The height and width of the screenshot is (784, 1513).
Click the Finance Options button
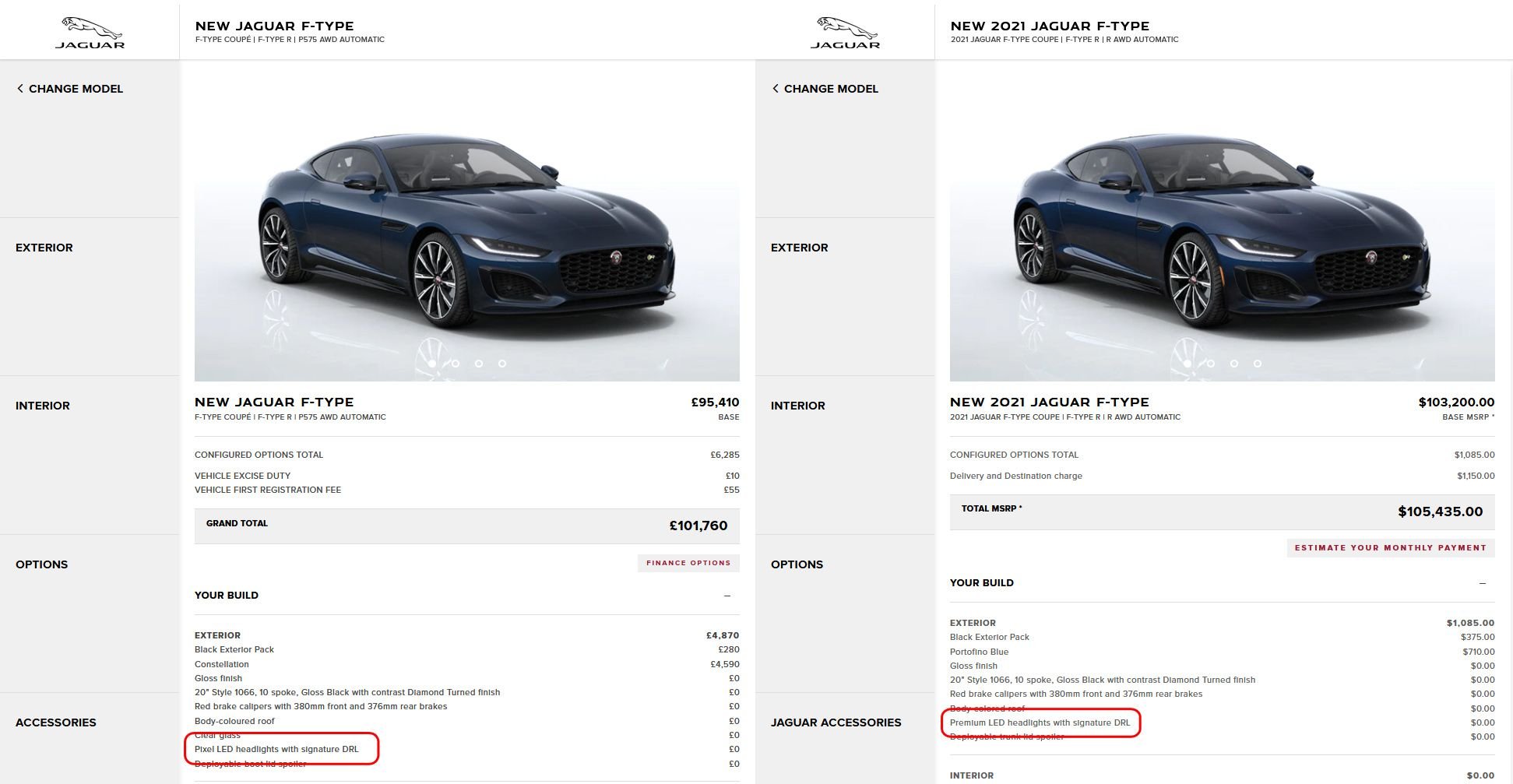point(688,563)
